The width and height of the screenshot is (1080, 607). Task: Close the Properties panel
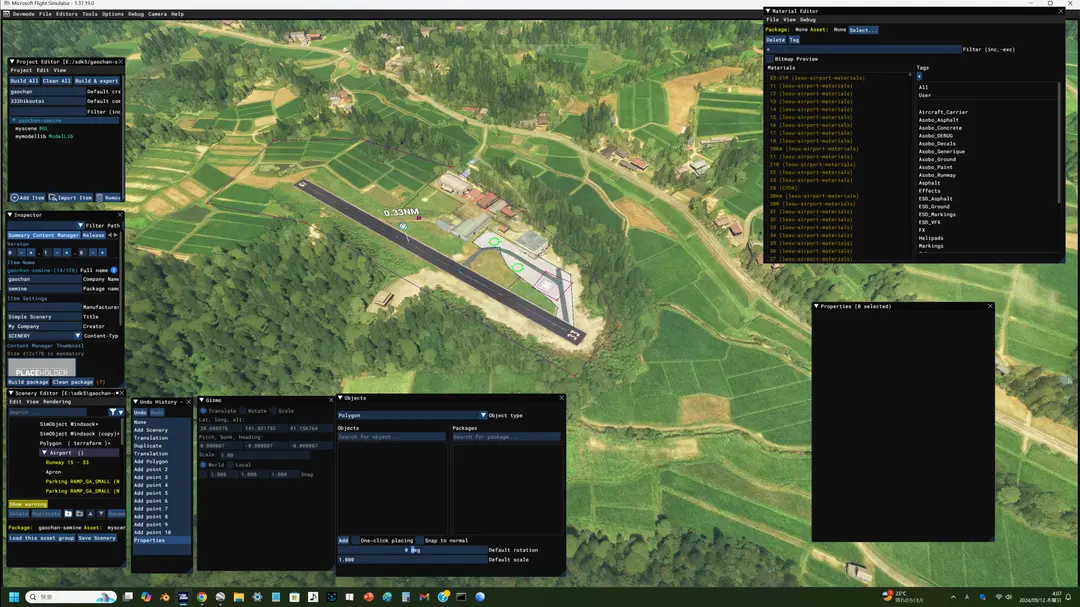[990, 307]
